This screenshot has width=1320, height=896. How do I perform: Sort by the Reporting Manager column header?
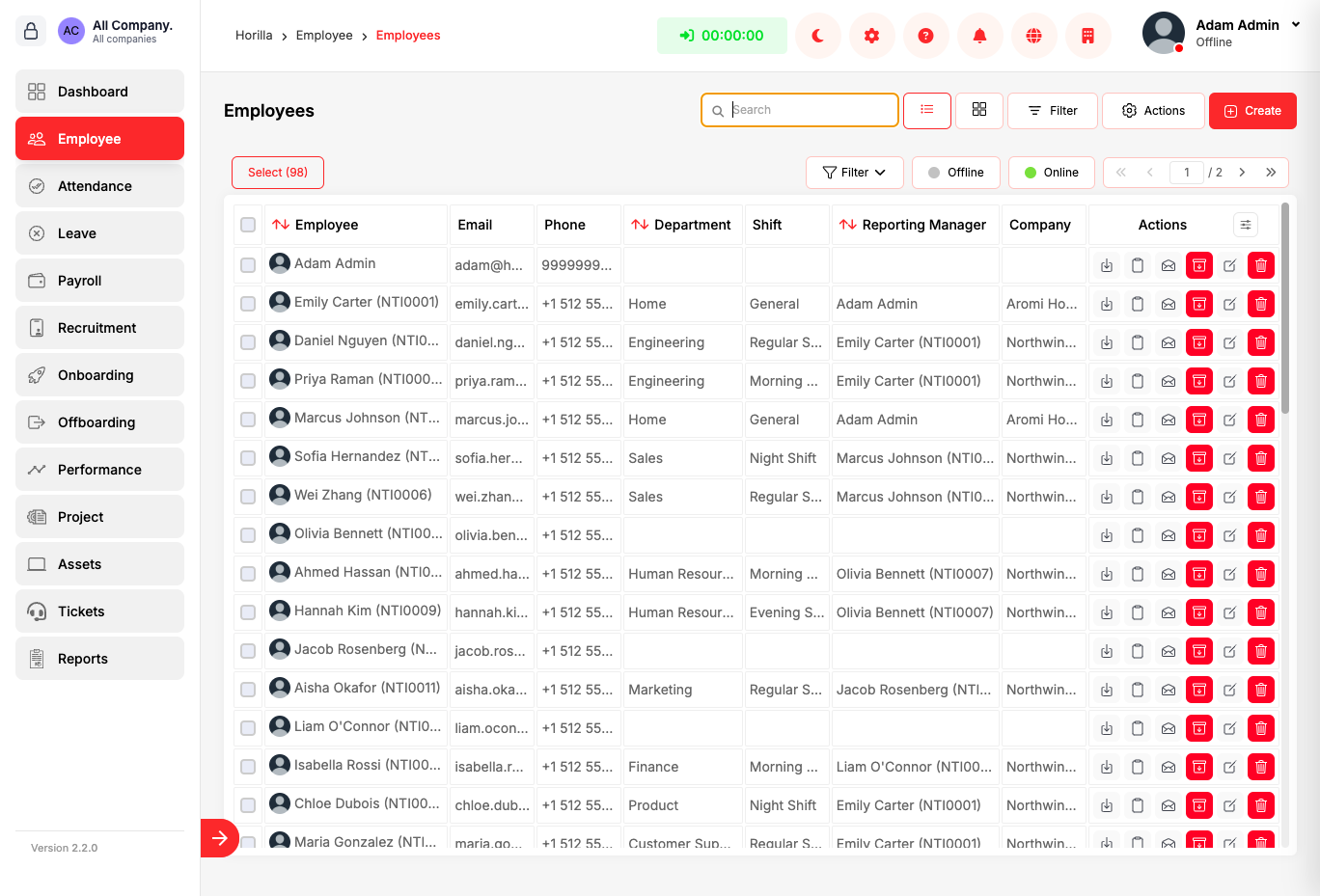915,225
